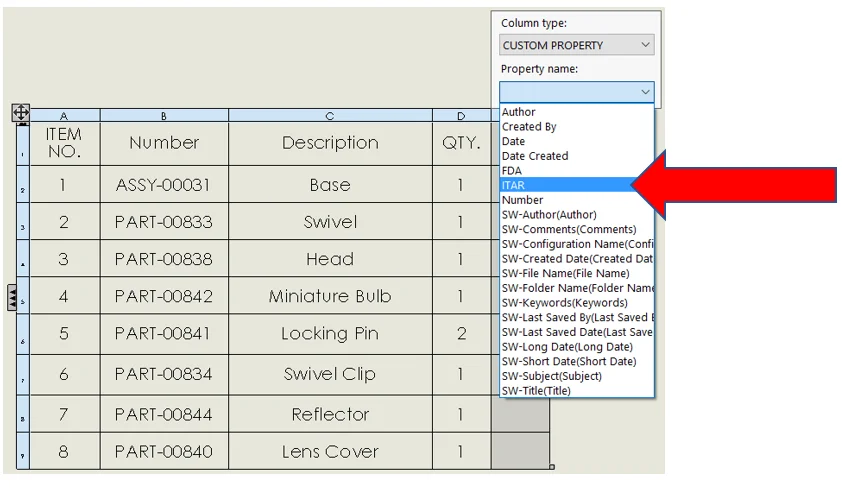Select ITAR from the property list
The height and width of the screenshot is (488, 859).
[x=512, y=185]
